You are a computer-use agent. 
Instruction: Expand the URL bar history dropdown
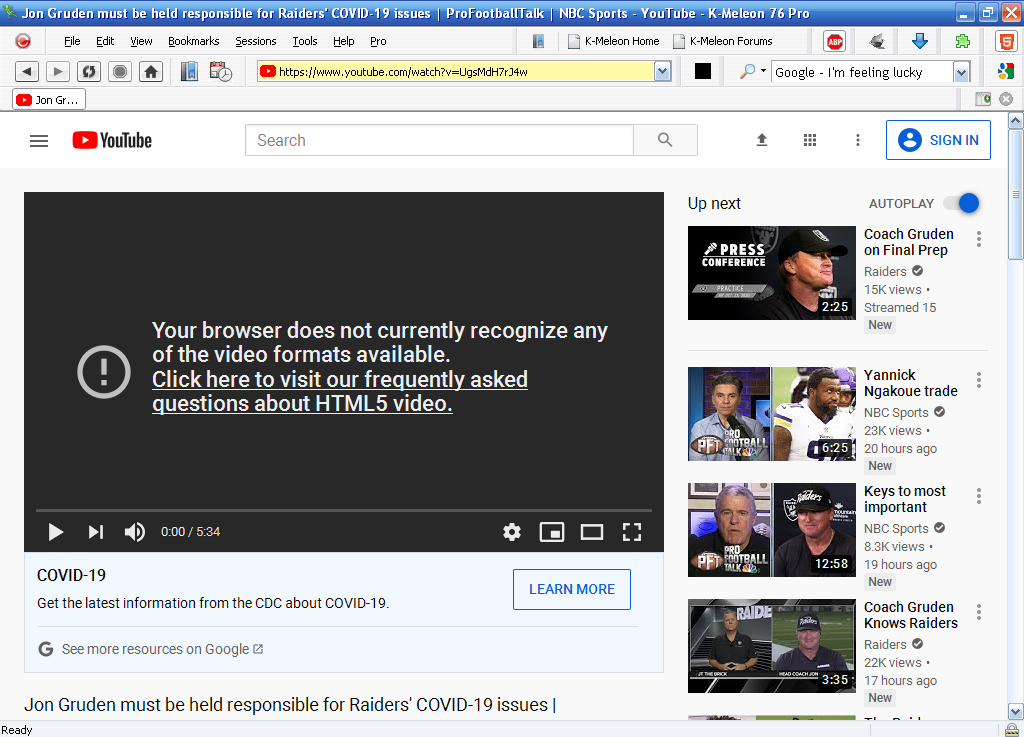tap(662, 71)
